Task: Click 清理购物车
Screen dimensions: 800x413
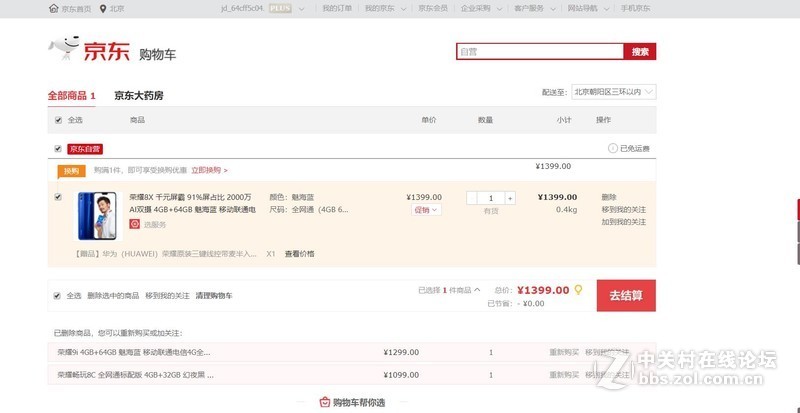Action: 214,296
